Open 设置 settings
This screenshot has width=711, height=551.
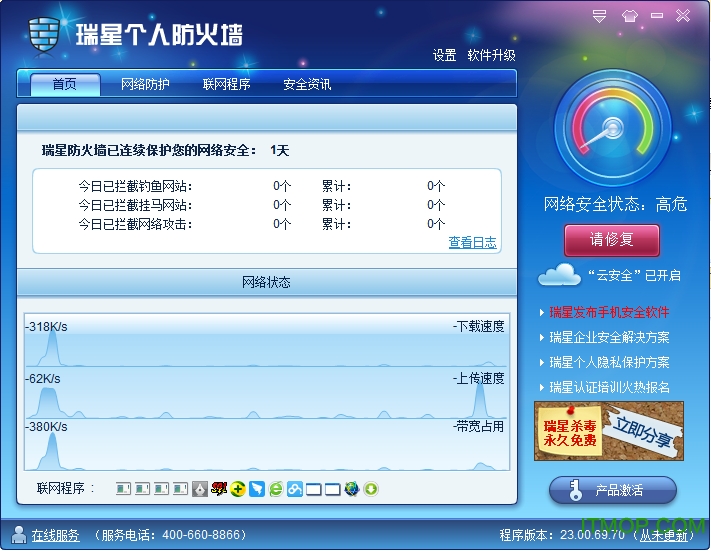point(444,55)
